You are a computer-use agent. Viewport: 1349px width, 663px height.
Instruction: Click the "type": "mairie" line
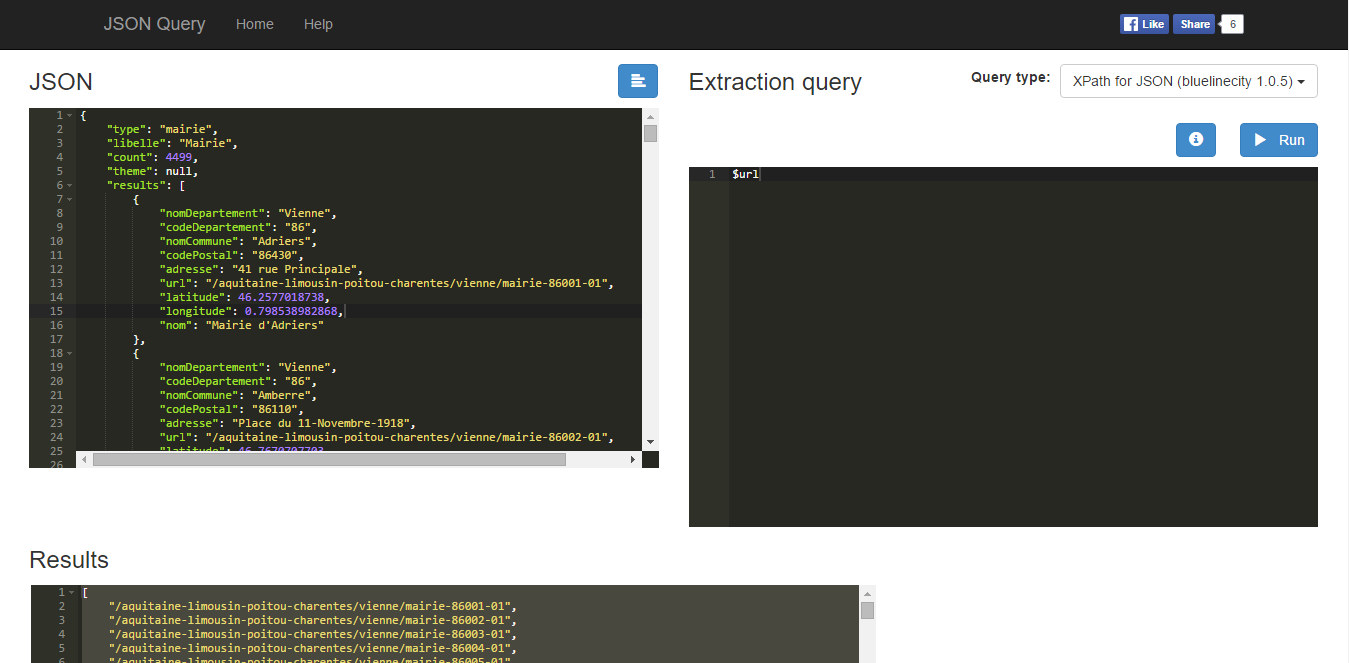161,129
